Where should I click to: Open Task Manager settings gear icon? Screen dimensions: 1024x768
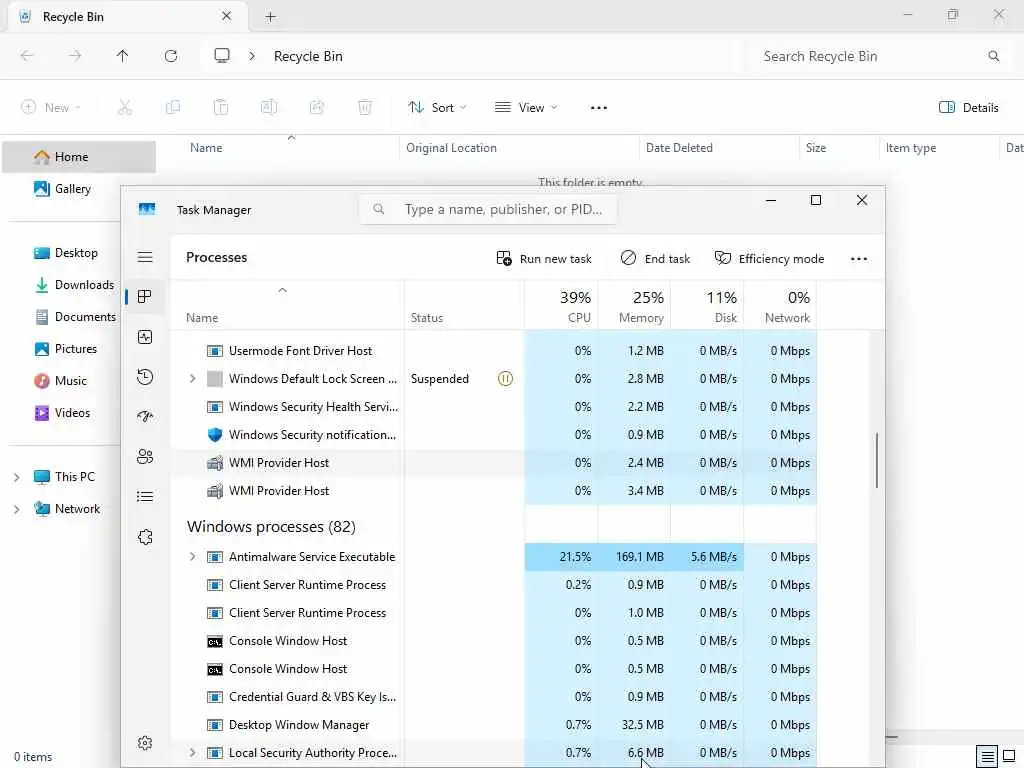click(x=145, y=743)
